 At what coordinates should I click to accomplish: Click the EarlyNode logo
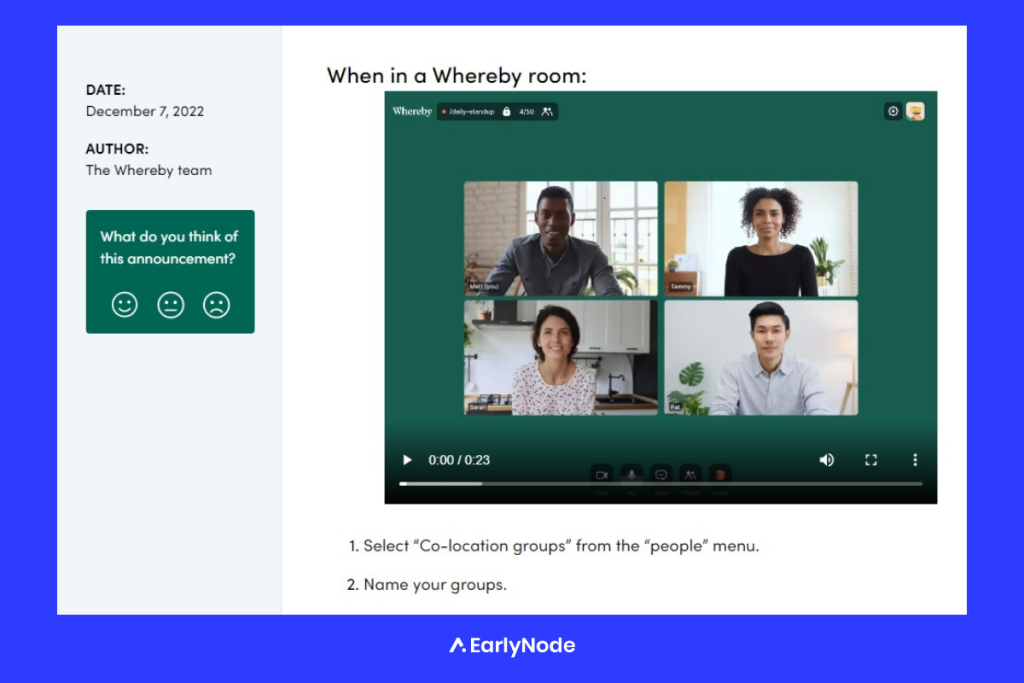[x=513, y=646]
